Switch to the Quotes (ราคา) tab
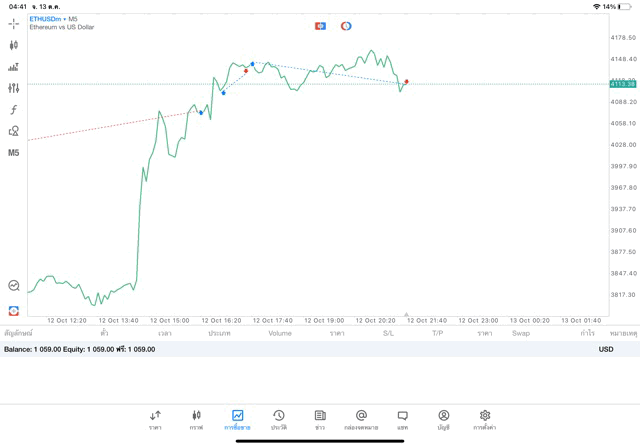The height and width of the screenshot is (447, 640). tap(155, 420)
